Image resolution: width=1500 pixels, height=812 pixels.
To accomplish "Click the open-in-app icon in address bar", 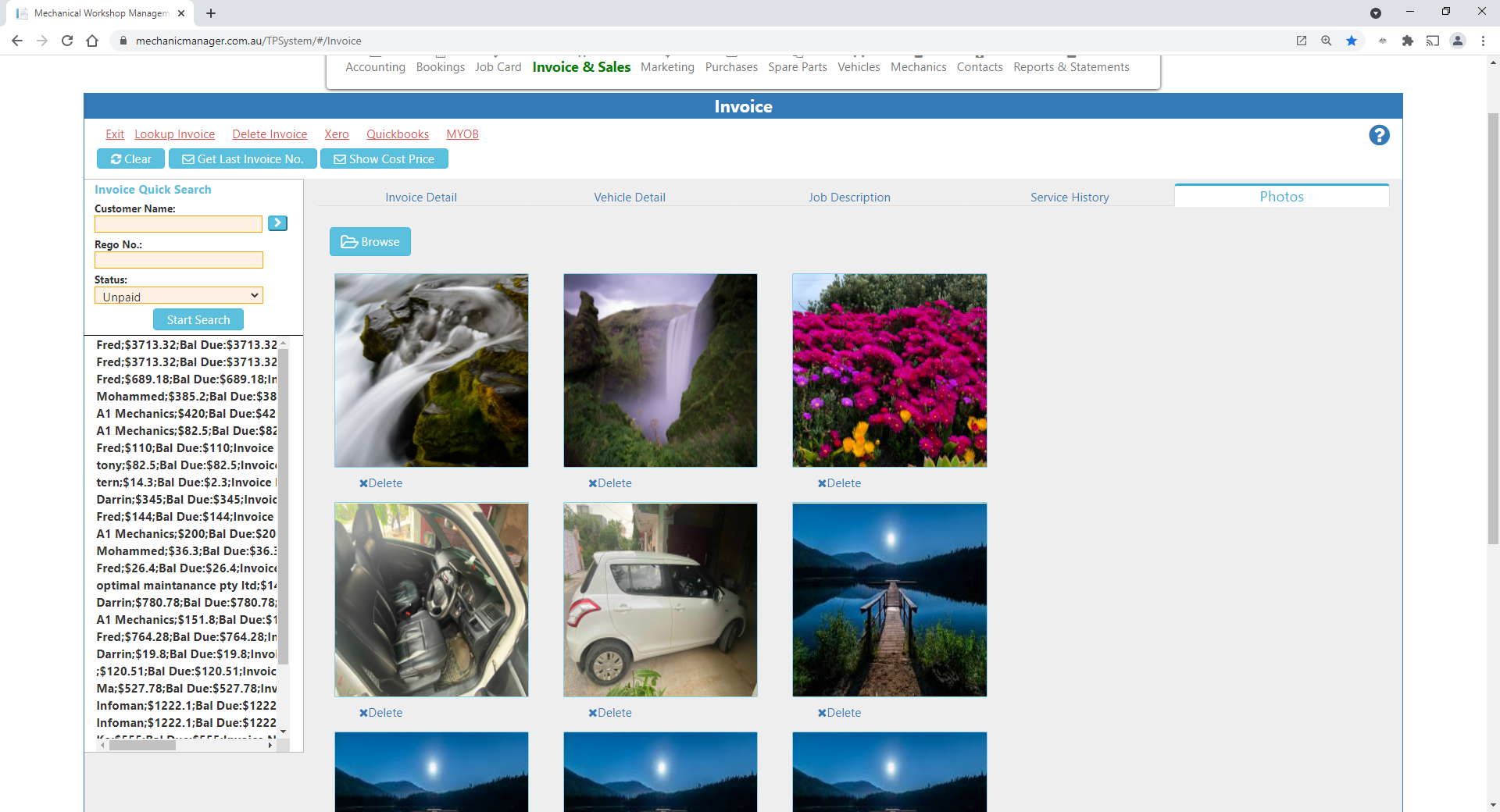I will click(1302, 41).
